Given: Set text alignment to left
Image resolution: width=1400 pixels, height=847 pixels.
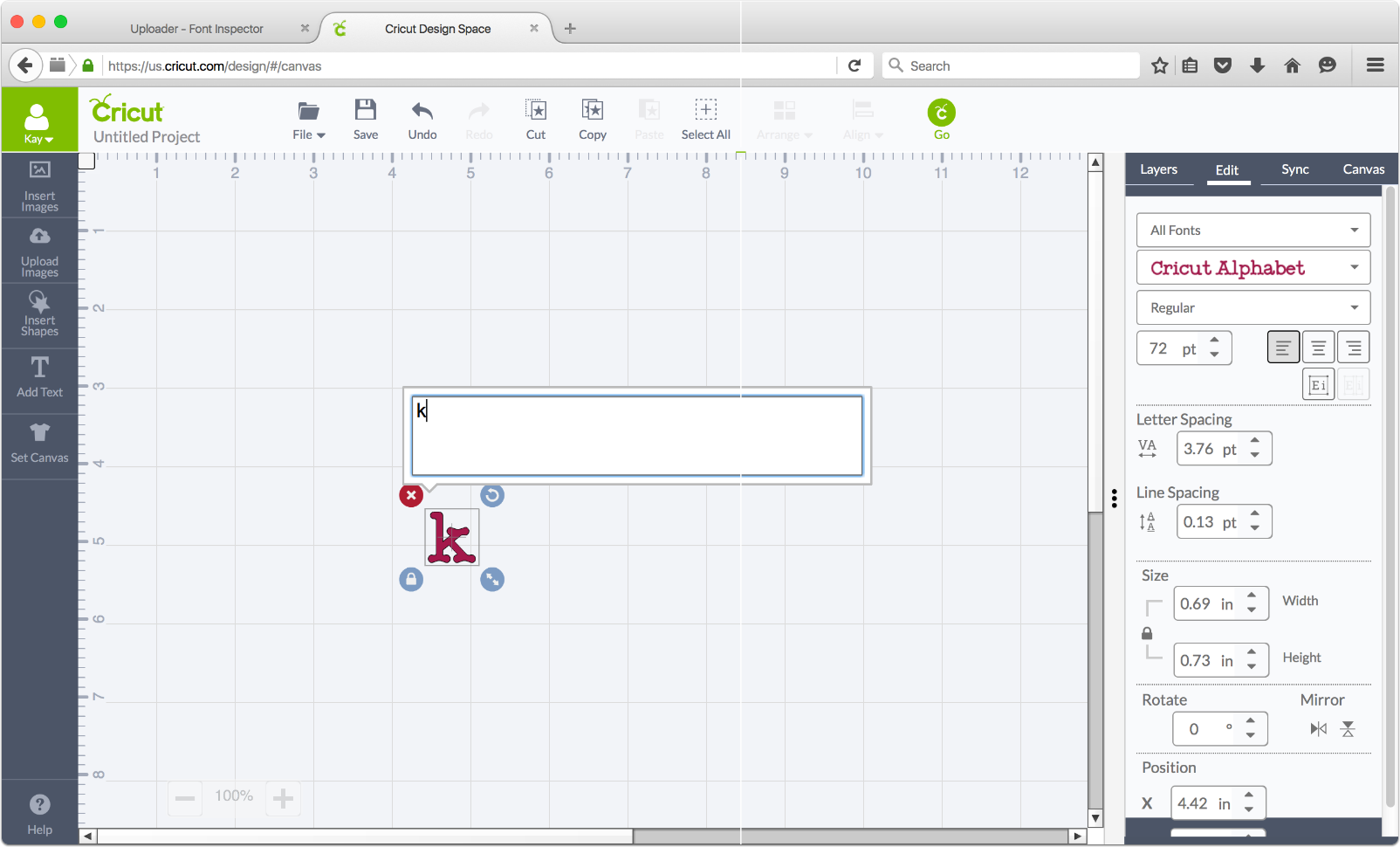Looking at the screenshot, I should (x=1283, y=348).
